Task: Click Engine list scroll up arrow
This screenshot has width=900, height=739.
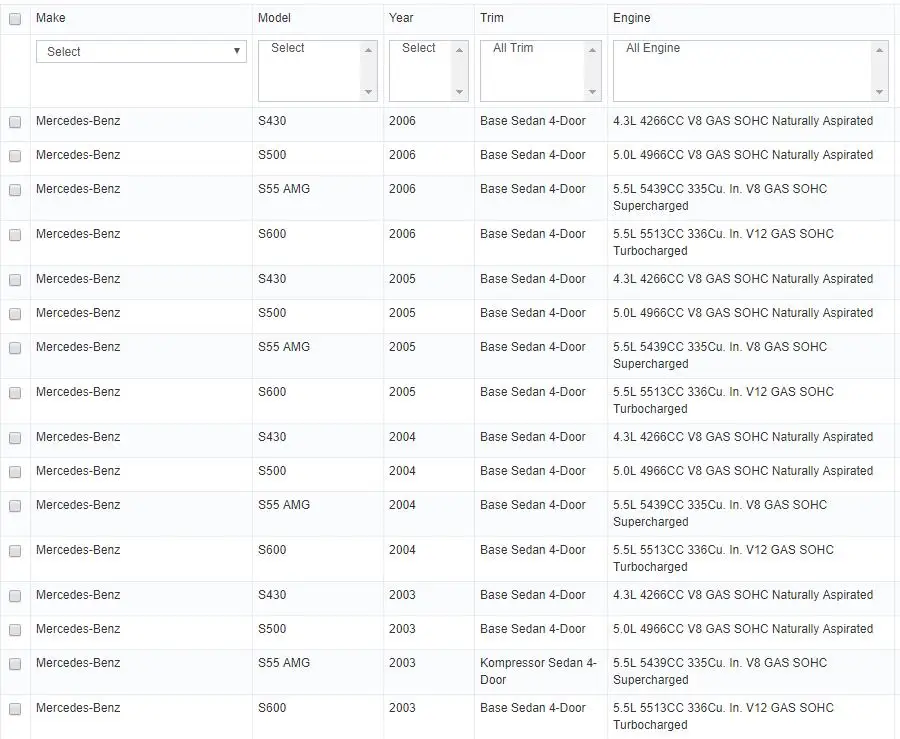Action: [x=879, y=50]
